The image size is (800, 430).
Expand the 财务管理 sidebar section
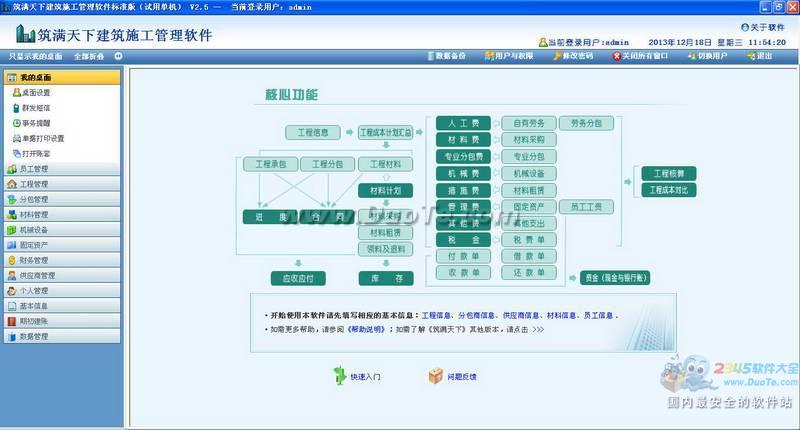coord(62,261)
